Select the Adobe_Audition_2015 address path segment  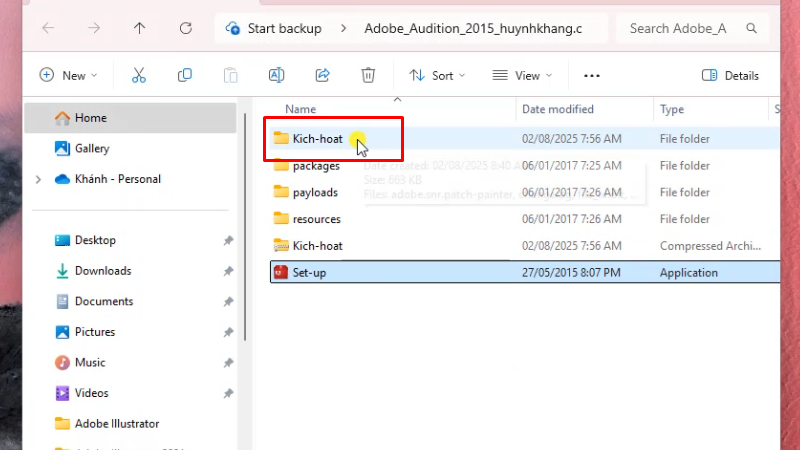pos(473,29)
